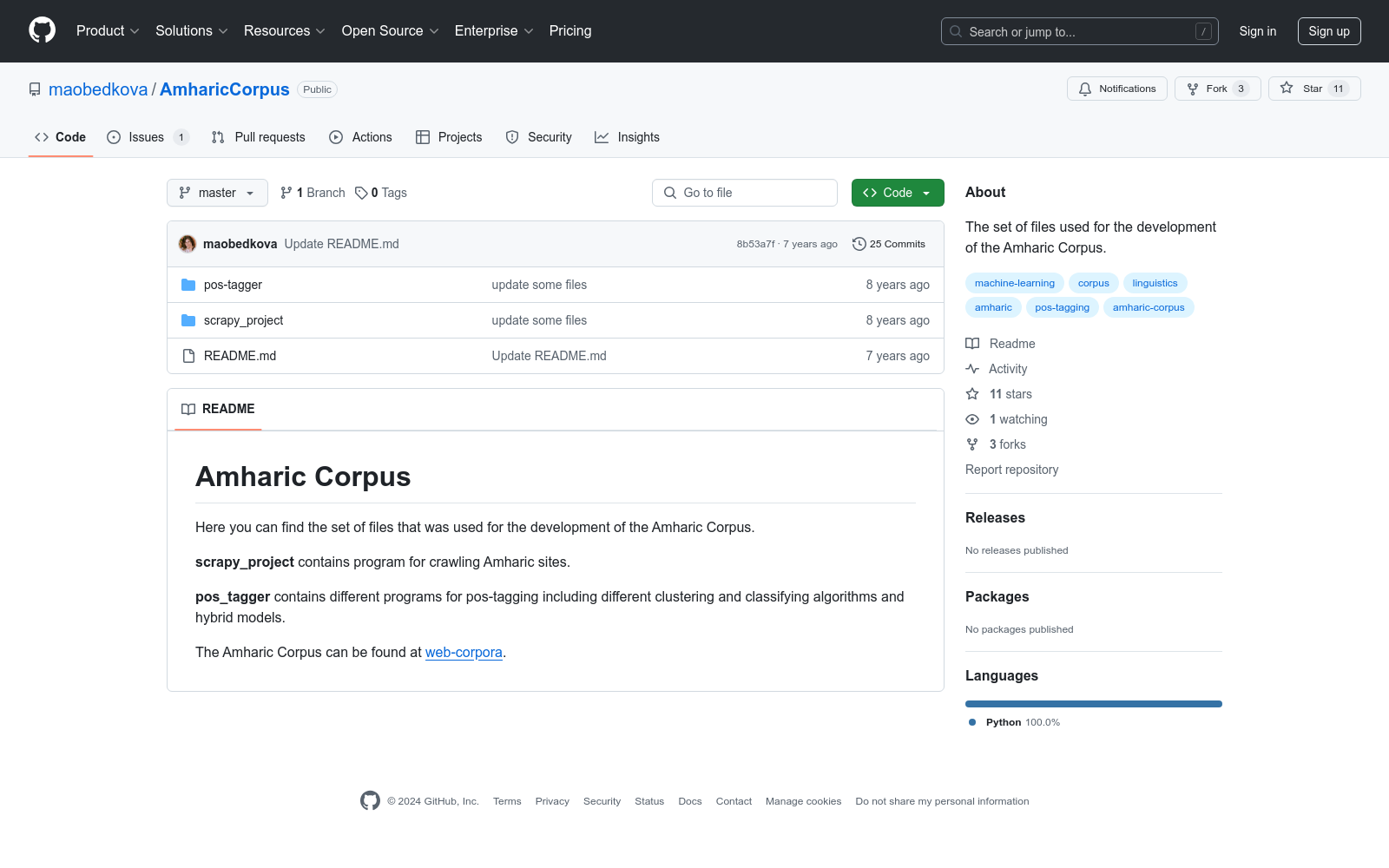Open the Product dropdown menu
This screenshot has height=868, width=1389.
click(108, 30)
